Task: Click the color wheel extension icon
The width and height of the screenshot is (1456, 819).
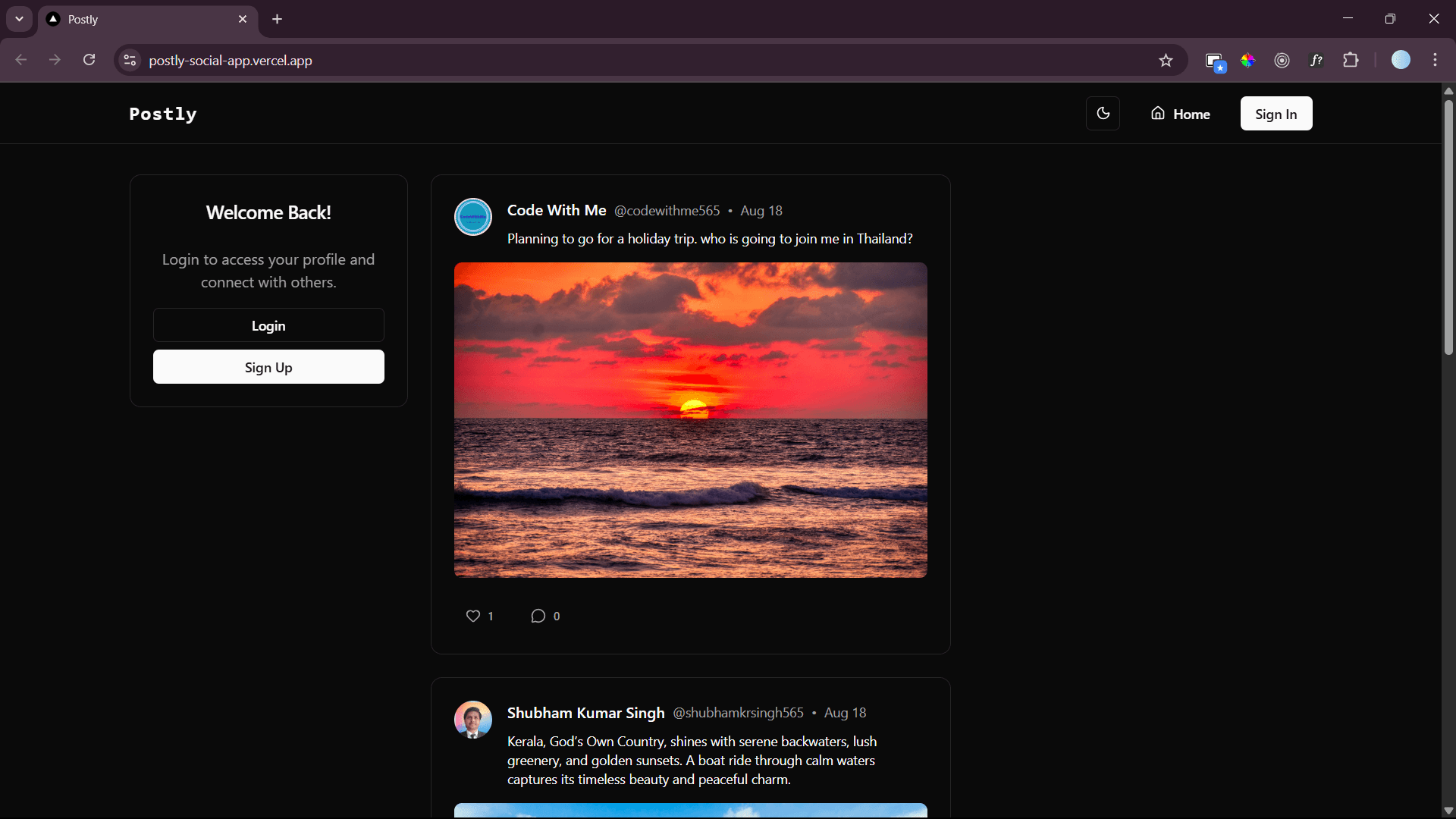Action: tap(1247, 60)
